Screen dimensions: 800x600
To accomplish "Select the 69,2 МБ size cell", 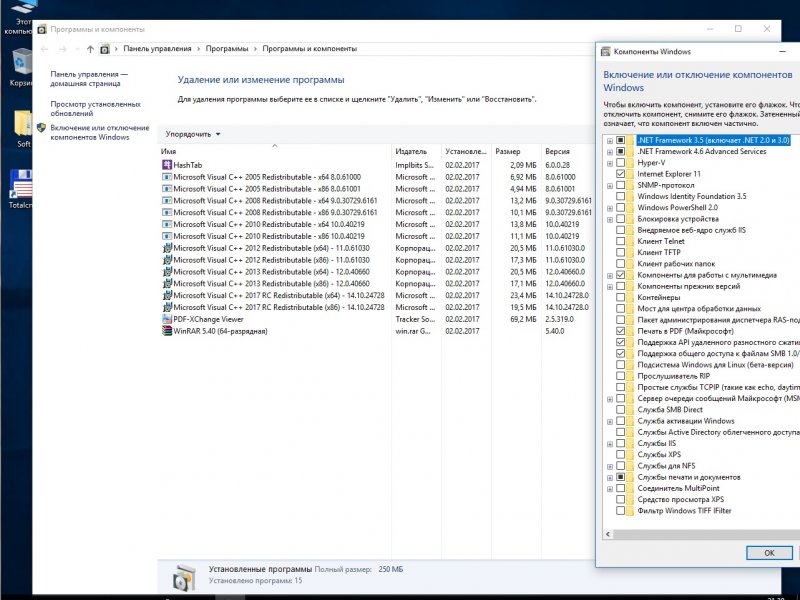I will 523,319.
